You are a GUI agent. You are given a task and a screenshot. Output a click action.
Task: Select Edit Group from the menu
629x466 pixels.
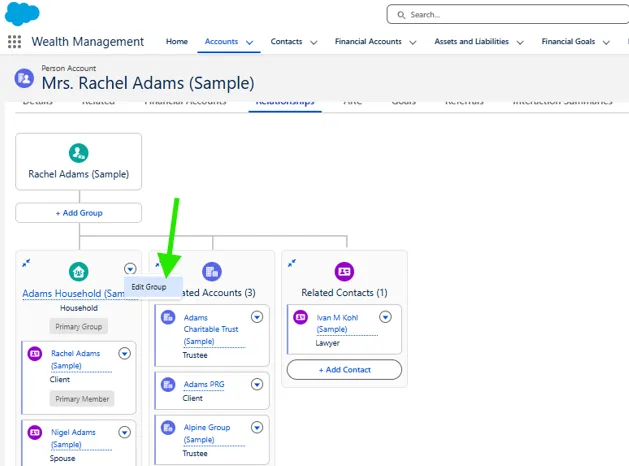[150, 287]
